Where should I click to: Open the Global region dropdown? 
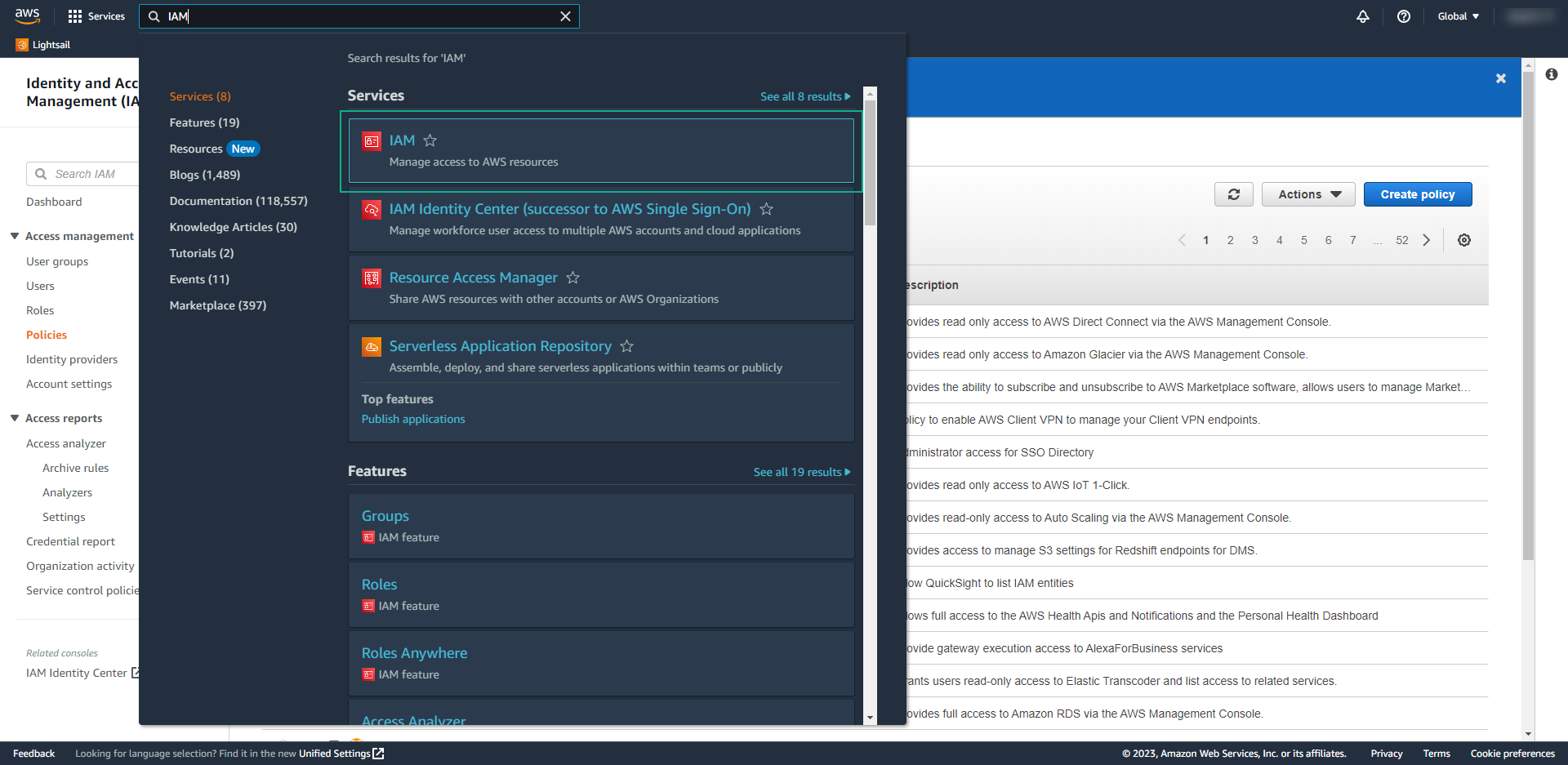[x=1459, y=16]
